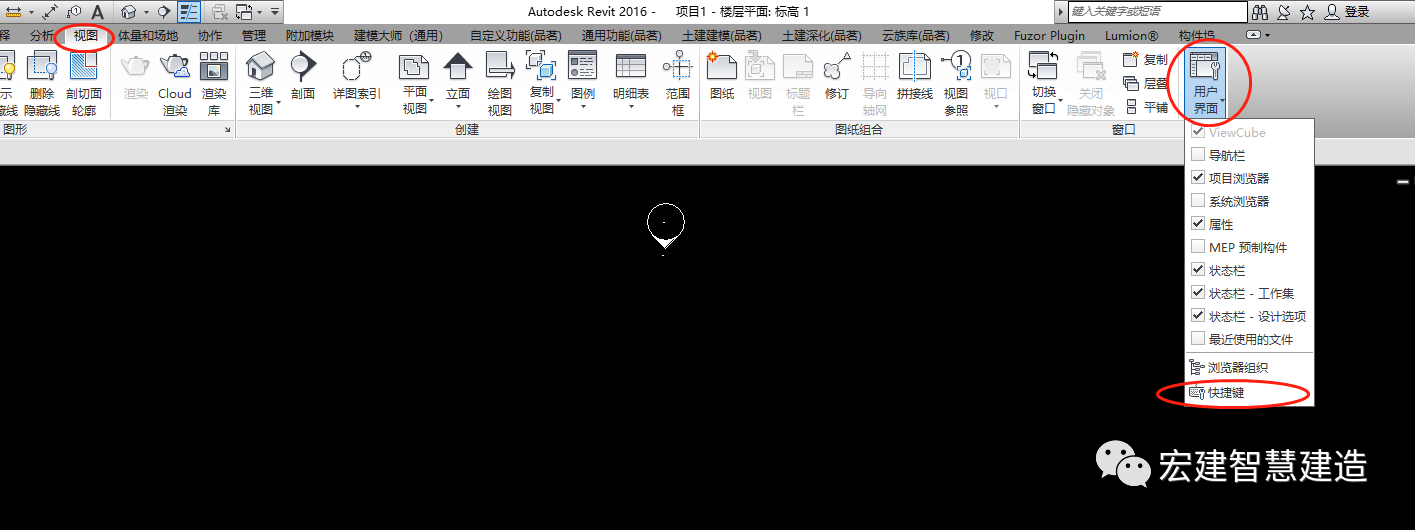
Task: Select the Matchline (拼接线) tool
Action: pyautogui.click(x=914, y=76)
